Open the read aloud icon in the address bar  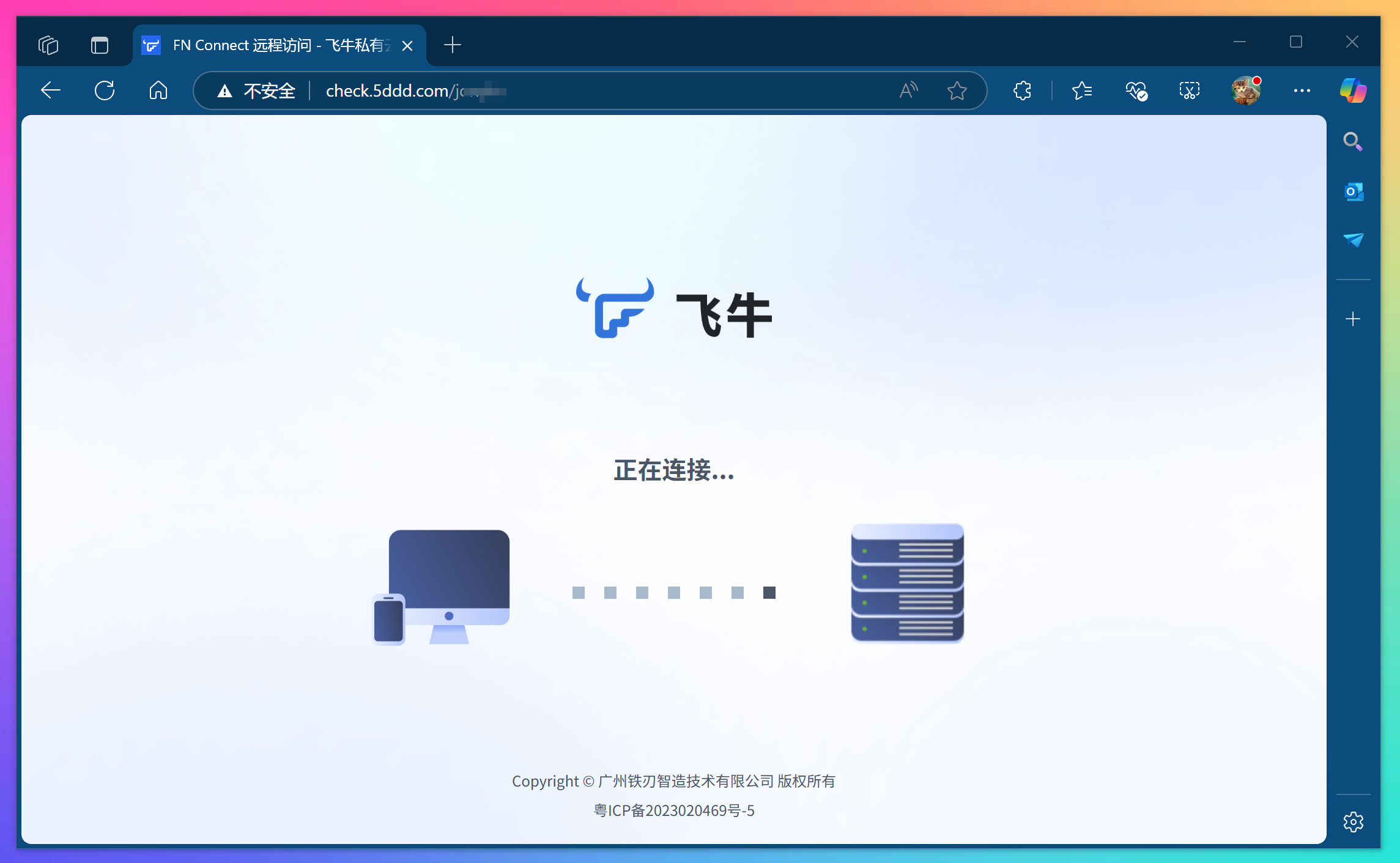tap(909, 91)
